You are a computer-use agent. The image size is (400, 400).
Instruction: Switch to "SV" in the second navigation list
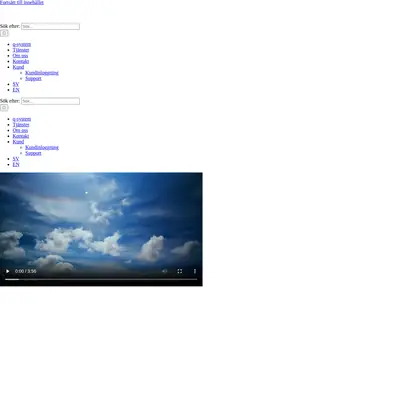pyautogui.click(x=16, y=159)
